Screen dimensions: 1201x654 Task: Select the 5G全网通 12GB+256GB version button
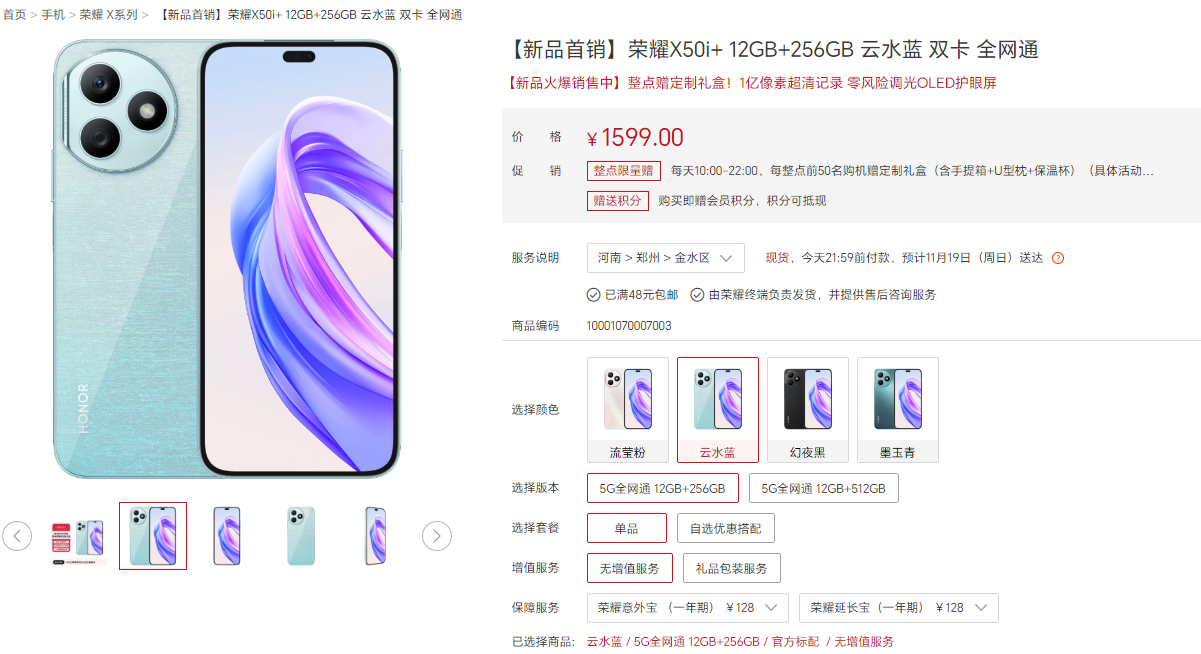click(x=662, y=488)
